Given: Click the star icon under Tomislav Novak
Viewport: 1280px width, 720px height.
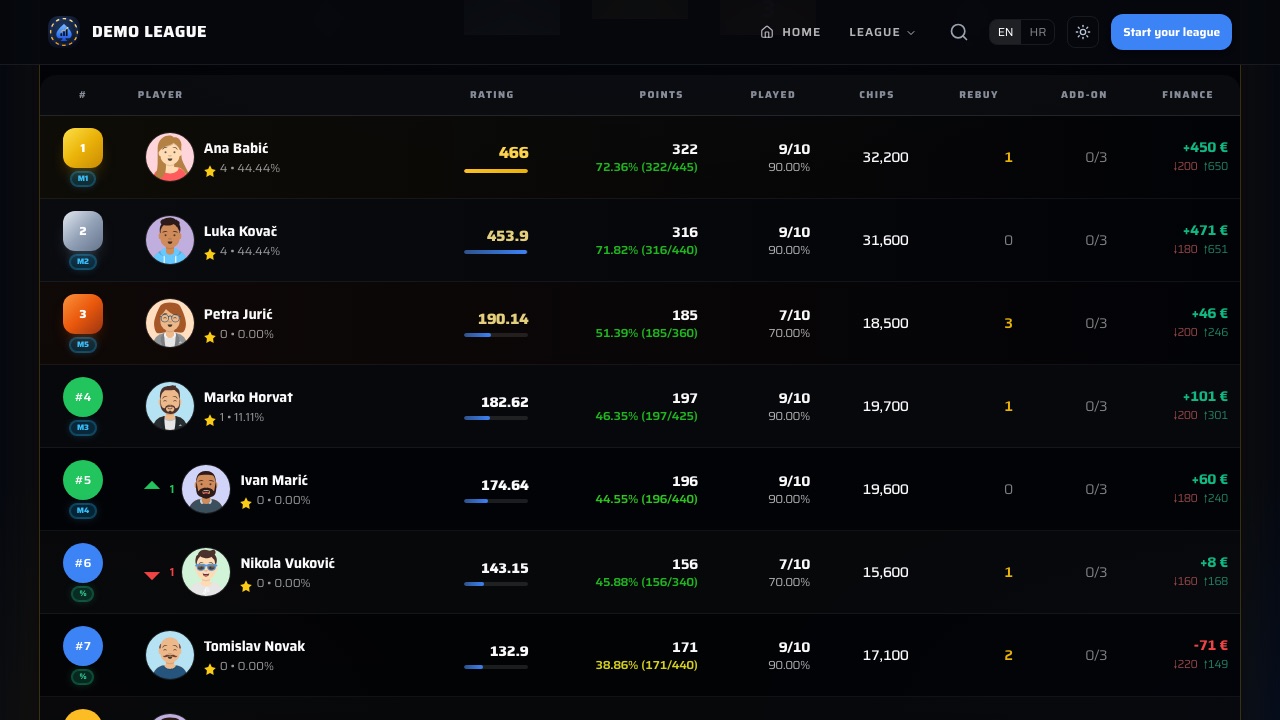Looking at the screenshot, I should click(210, 669).
